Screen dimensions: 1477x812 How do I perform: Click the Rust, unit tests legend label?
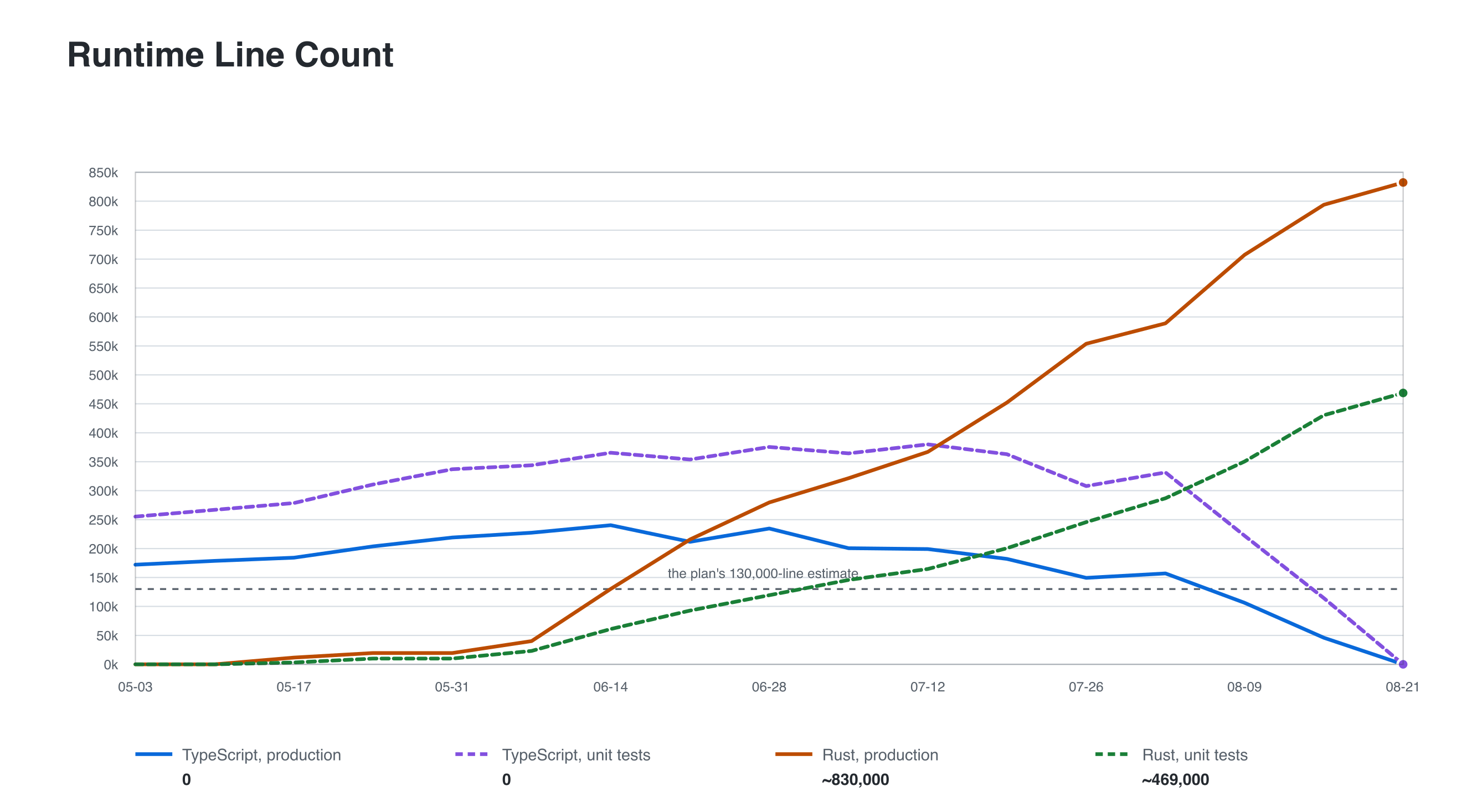point(1195,754)
